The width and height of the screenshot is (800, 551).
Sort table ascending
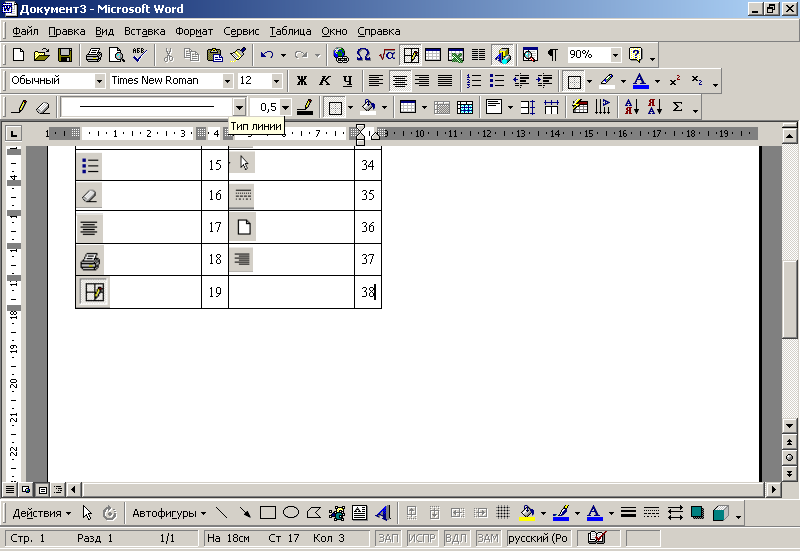(632, 107)
